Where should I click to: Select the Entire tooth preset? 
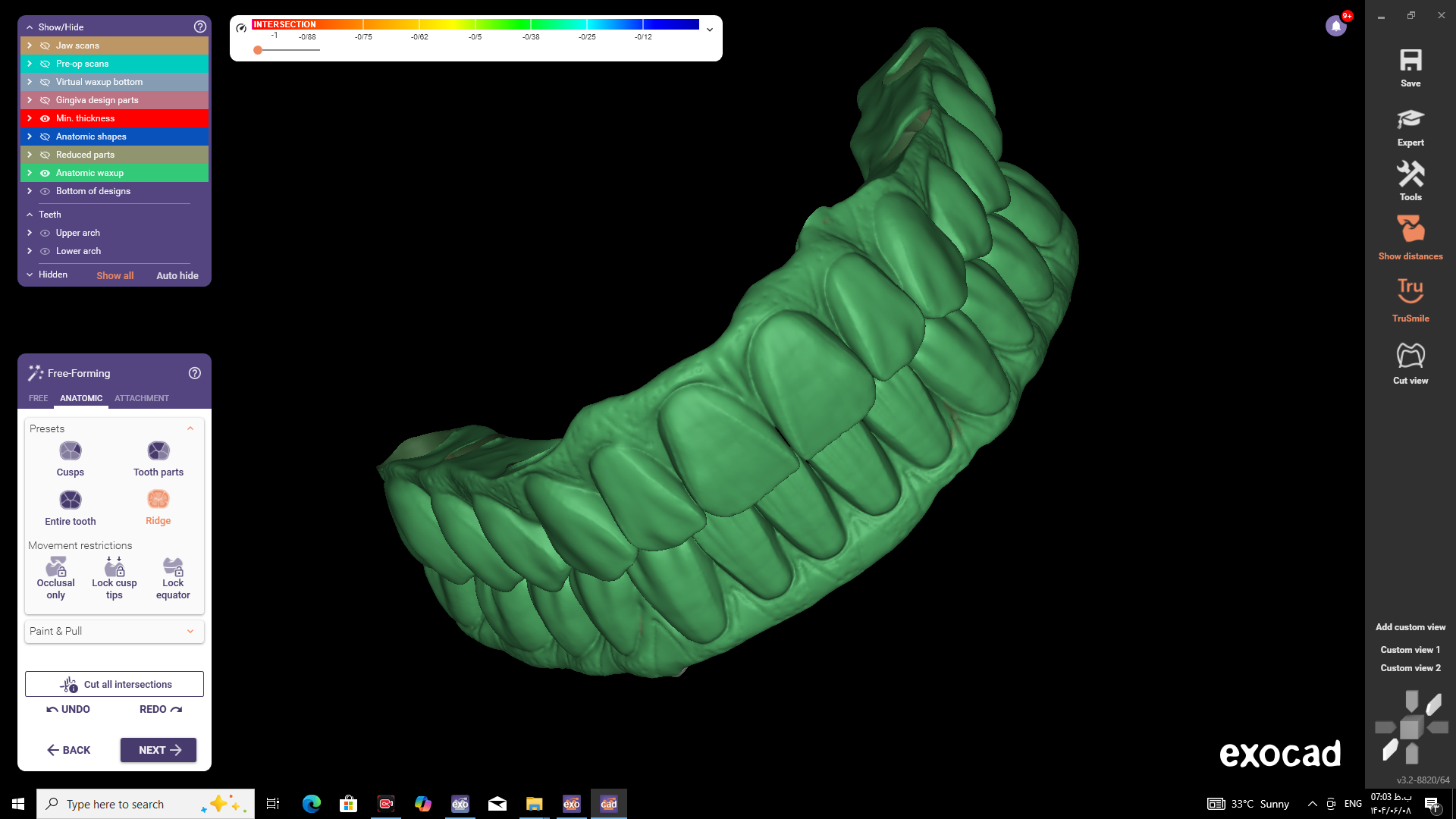pyautogui.click(x=71, y=500)
